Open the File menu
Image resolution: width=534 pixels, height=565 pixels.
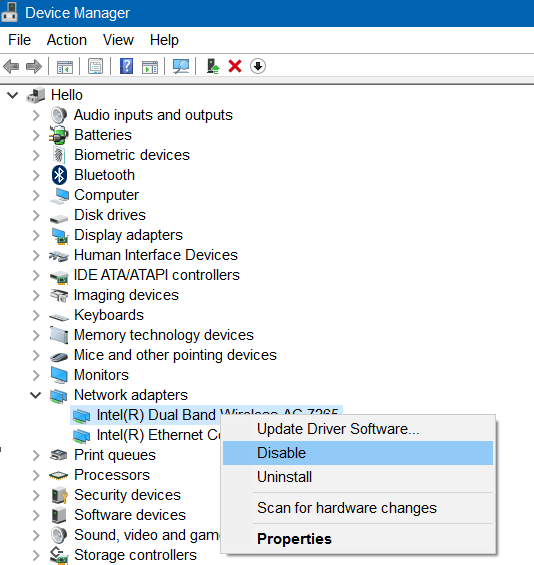click(x=19, y=40)
